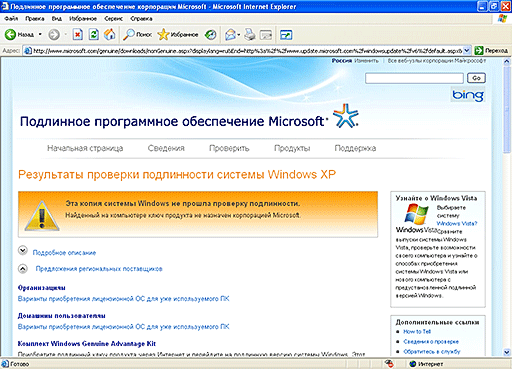This screenshot has width=512, height=369.
Task: Click the Edit toolbar icon
Action: 266,35
